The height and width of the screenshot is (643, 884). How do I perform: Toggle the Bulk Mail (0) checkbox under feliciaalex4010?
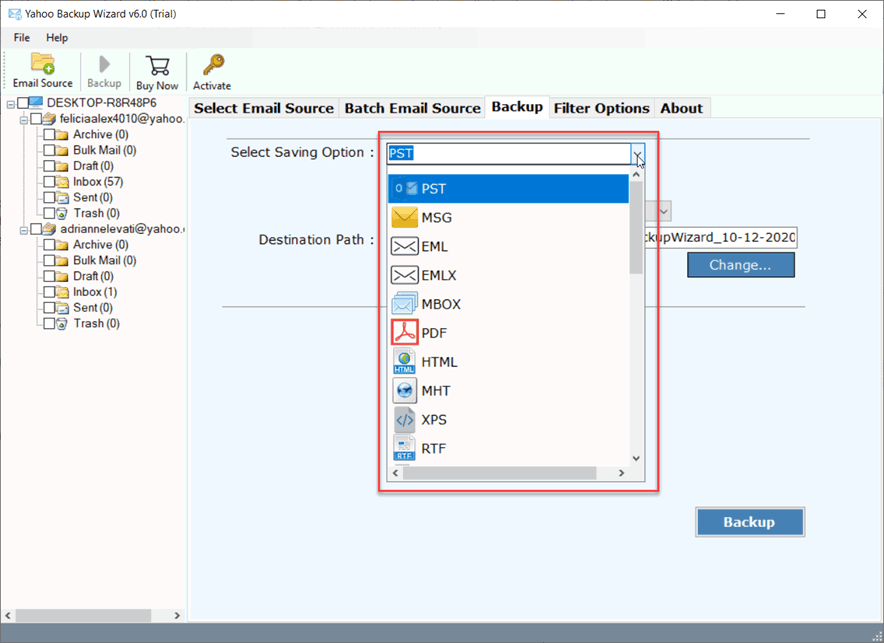click(49, 150)
